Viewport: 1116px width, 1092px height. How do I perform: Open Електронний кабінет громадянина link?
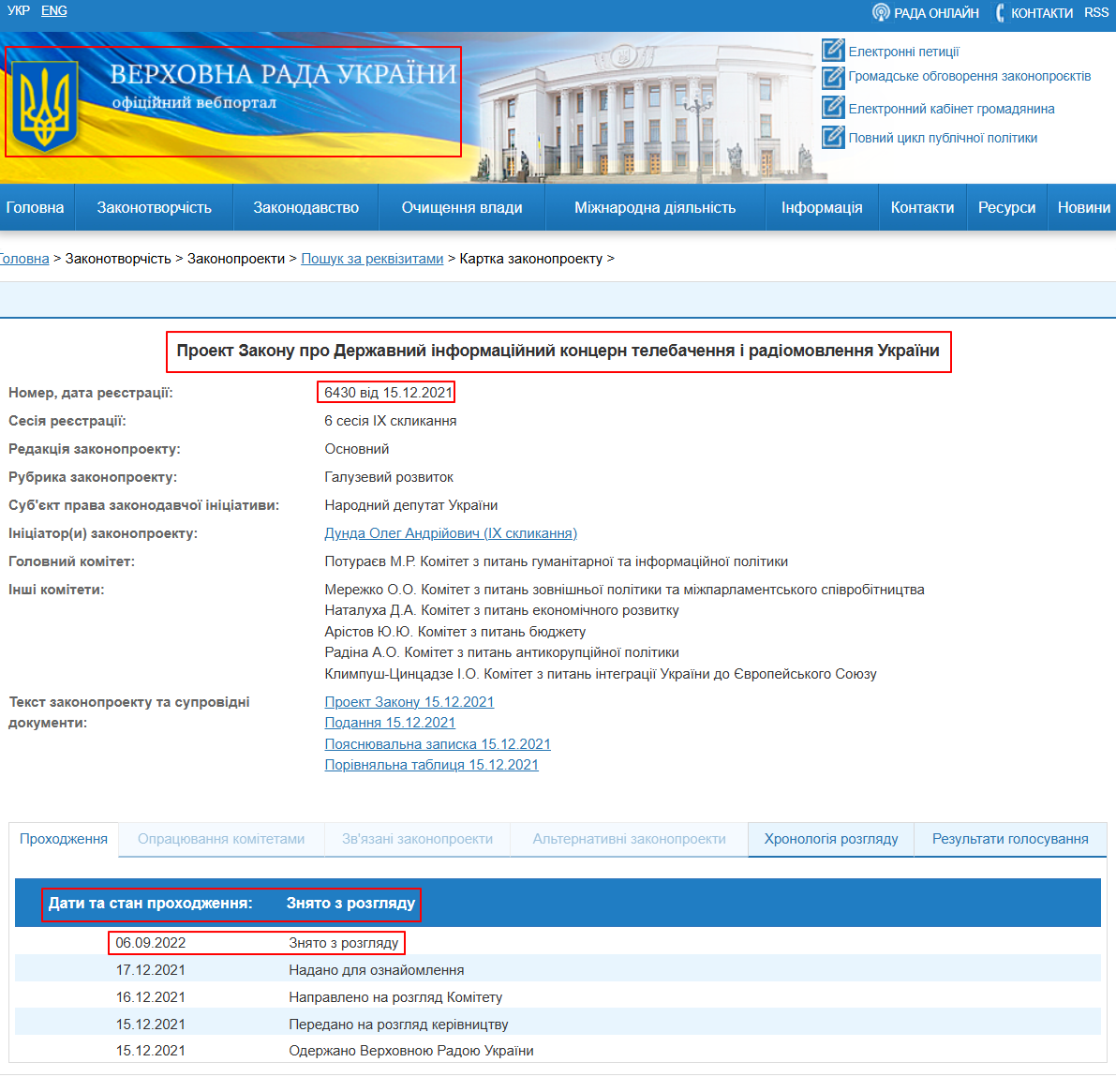coord(951,109)
